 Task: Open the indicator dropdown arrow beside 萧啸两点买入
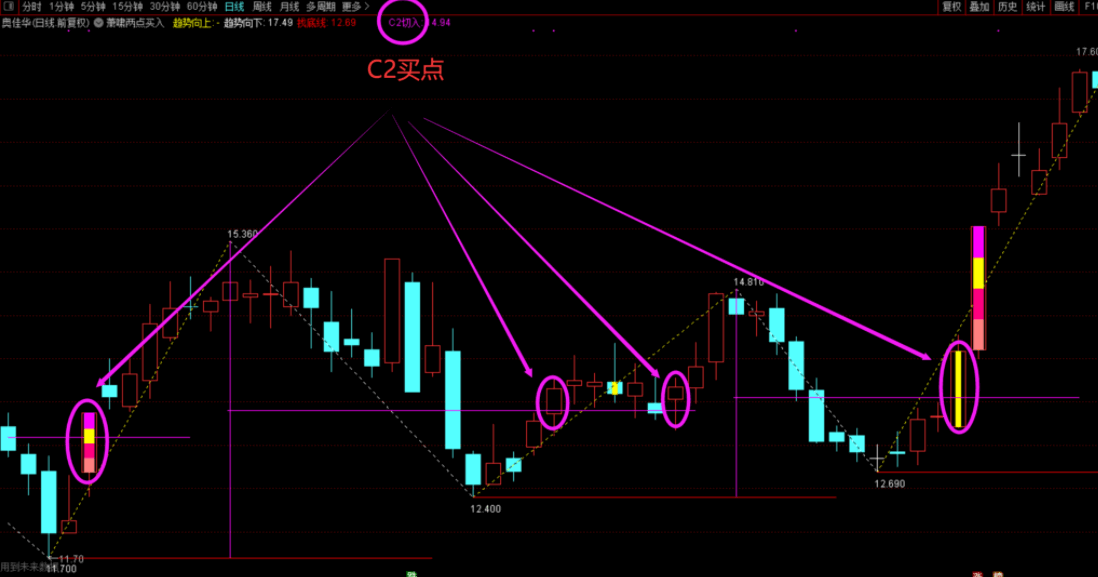point(99,22)
